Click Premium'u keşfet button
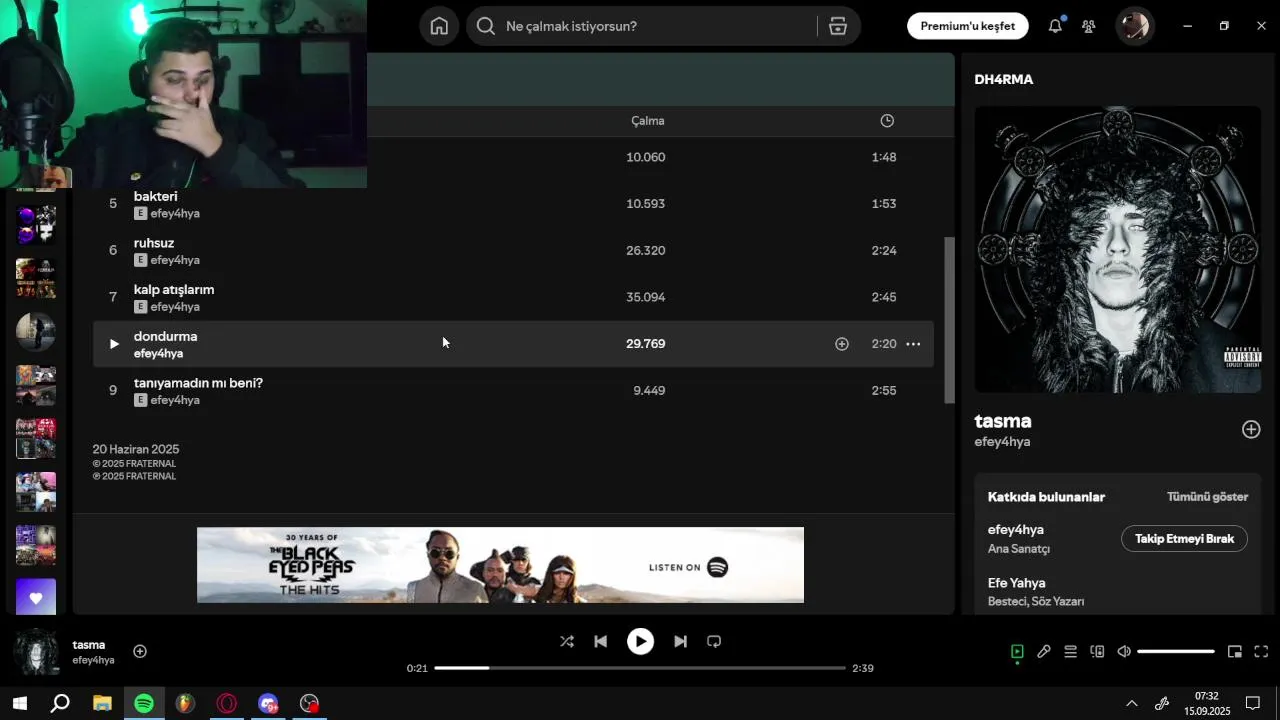The width and height of the screenshot is (1280, 720). (x=968, y=26)
